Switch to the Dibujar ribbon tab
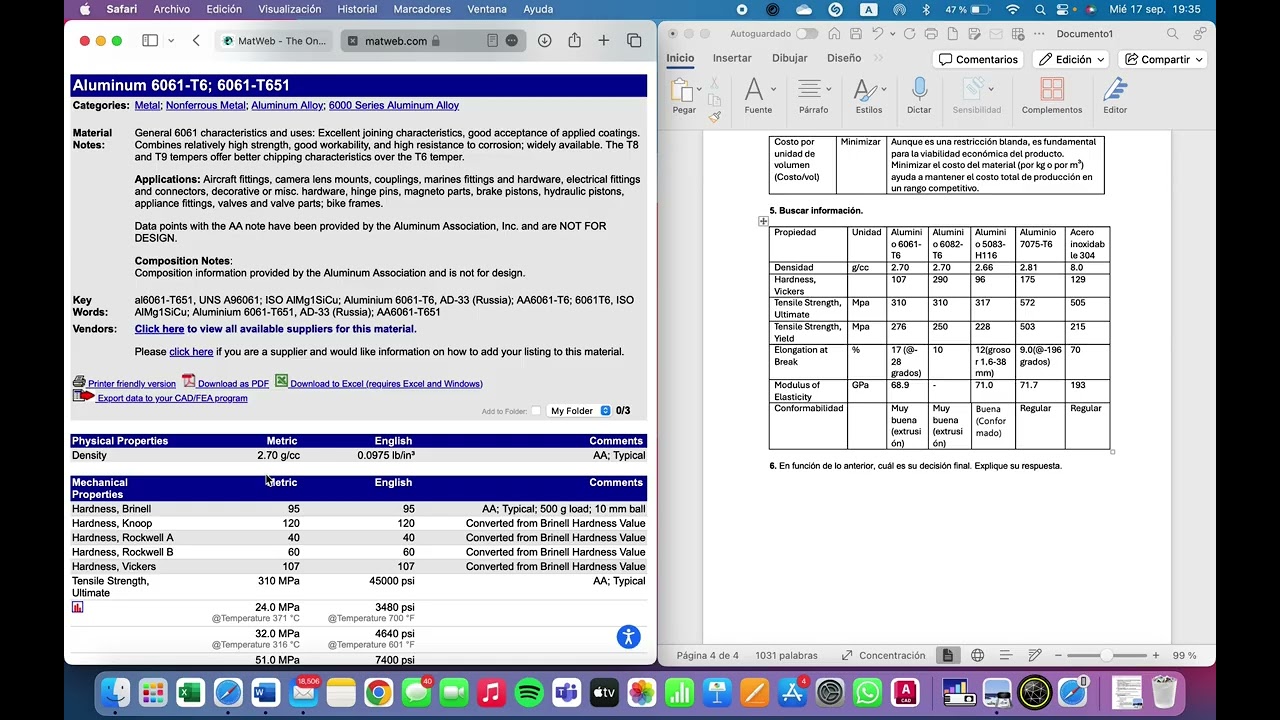 [789, 58]
